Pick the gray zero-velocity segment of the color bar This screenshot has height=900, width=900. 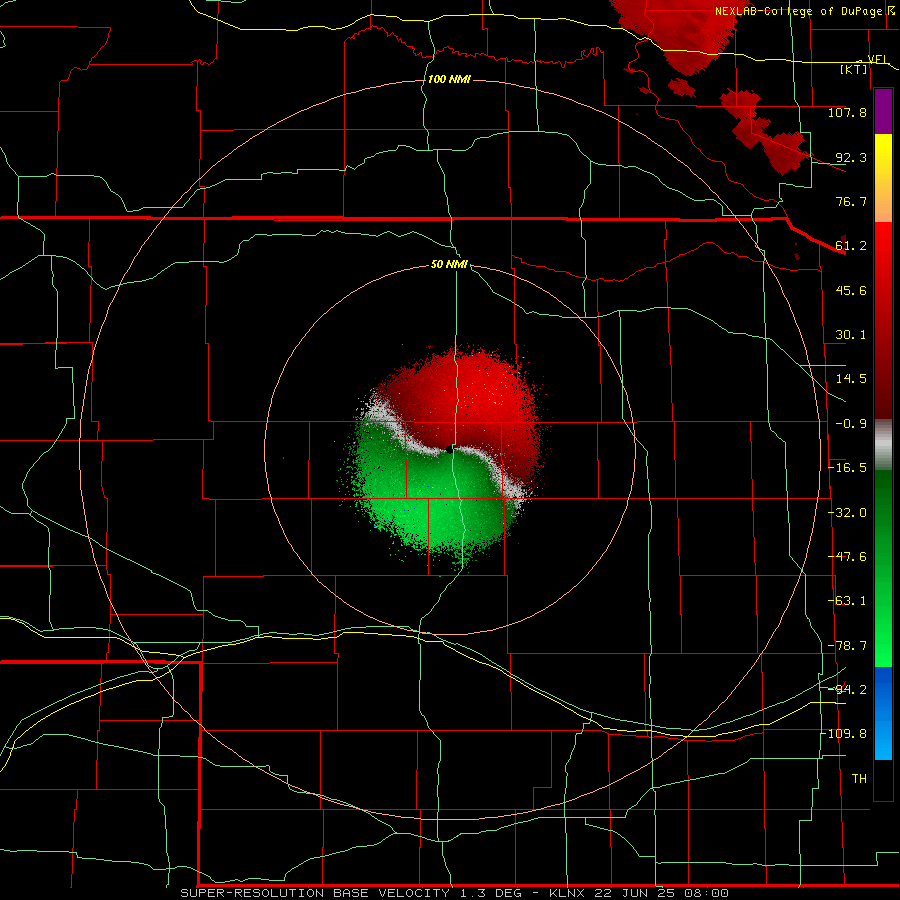click(883, 445)
